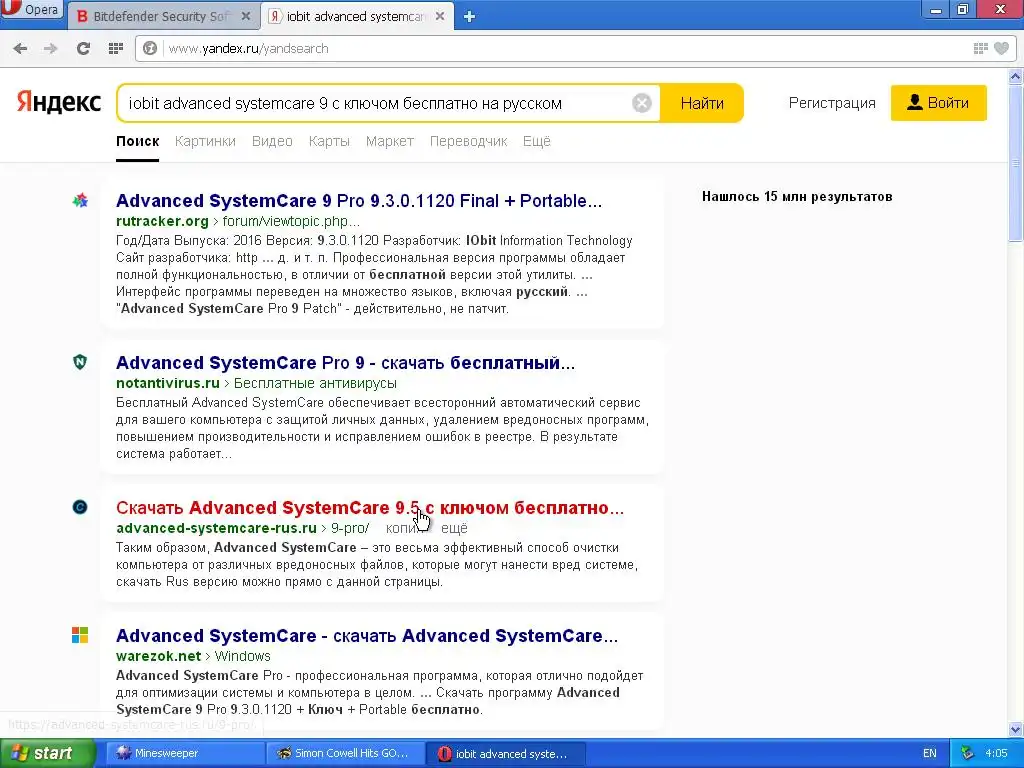This screenshot has height=768, width=1024.
Task: Open Скачать Advanced SystemCare 9.5 с ключом result
Action: [x=370, y=507]
